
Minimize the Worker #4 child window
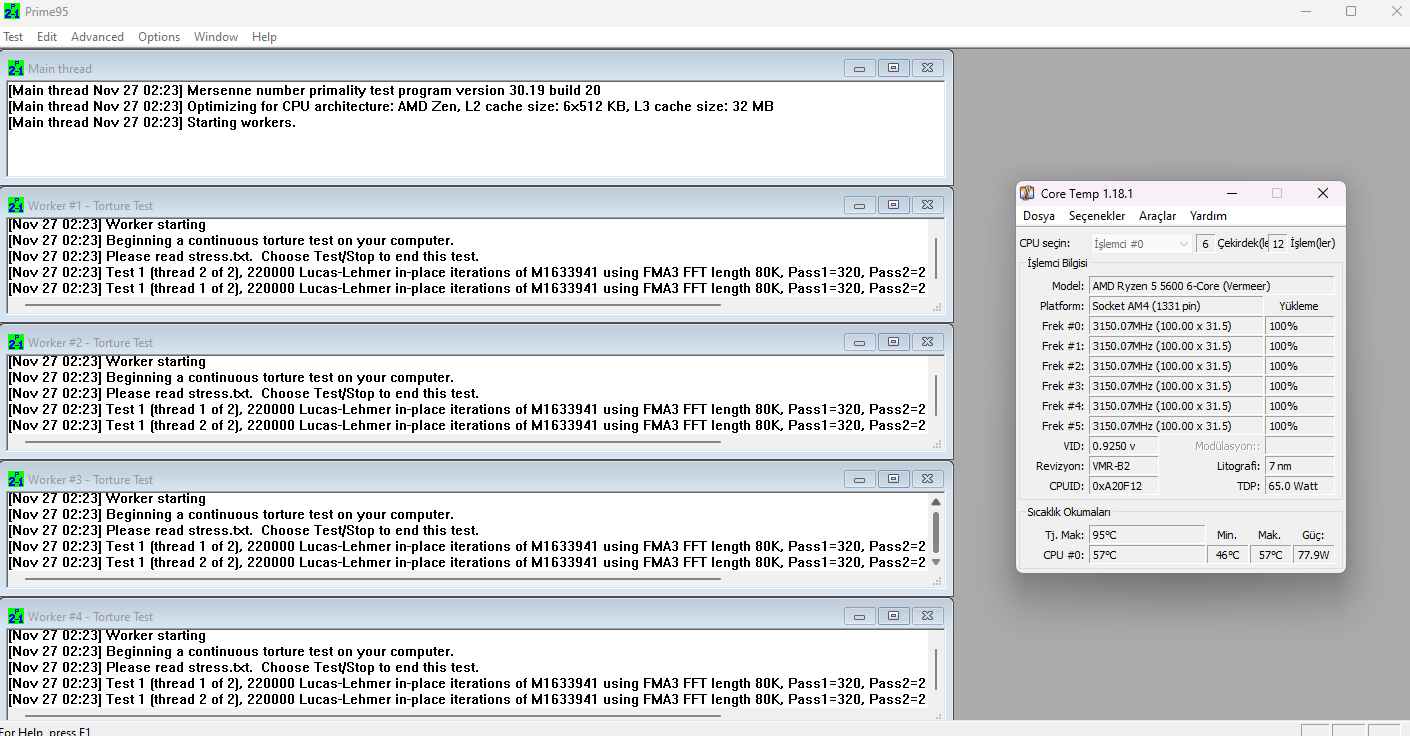point(859,616)
